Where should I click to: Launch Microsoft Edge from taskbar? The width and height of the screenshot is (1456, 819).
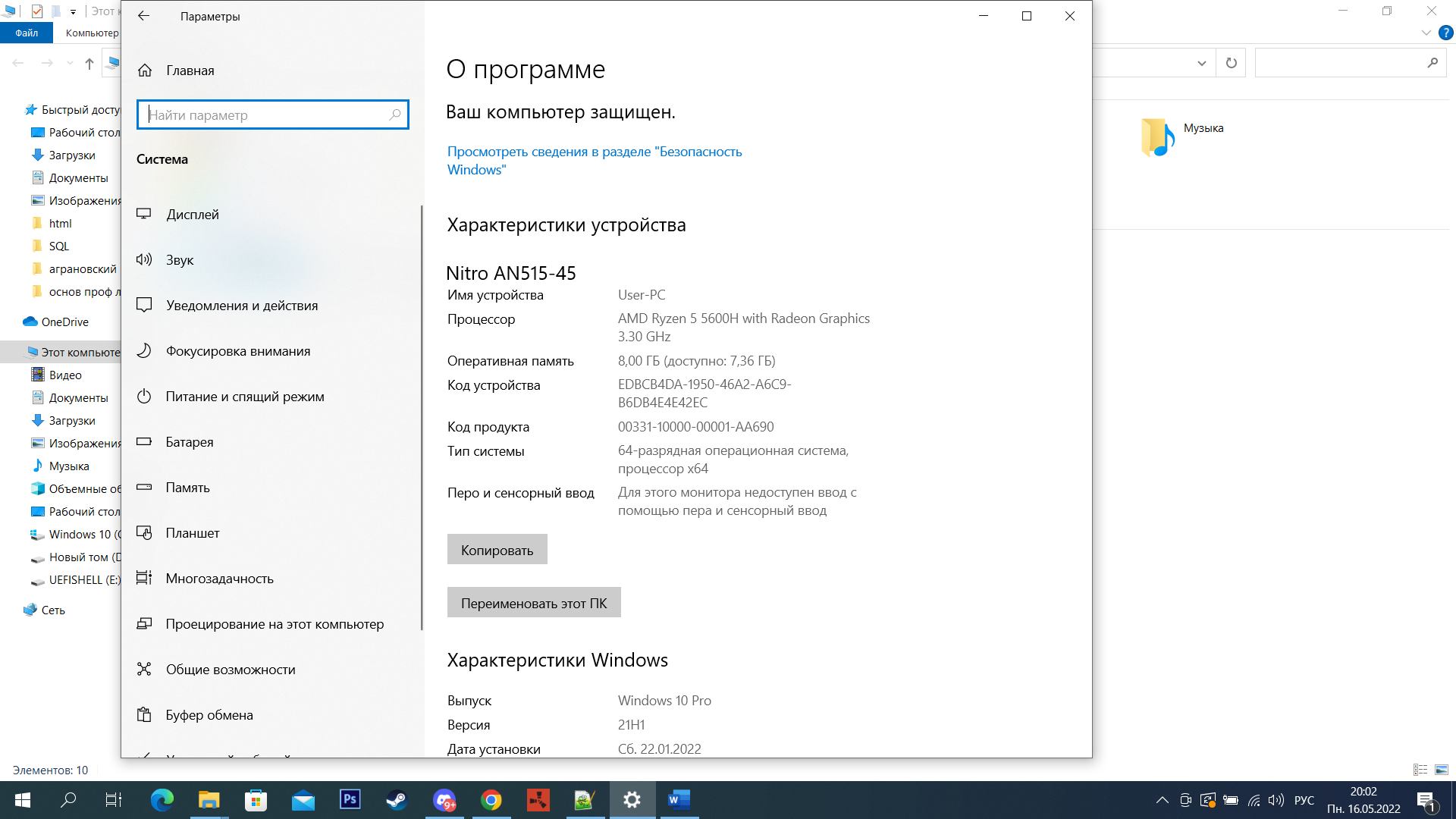click(162, 800)
